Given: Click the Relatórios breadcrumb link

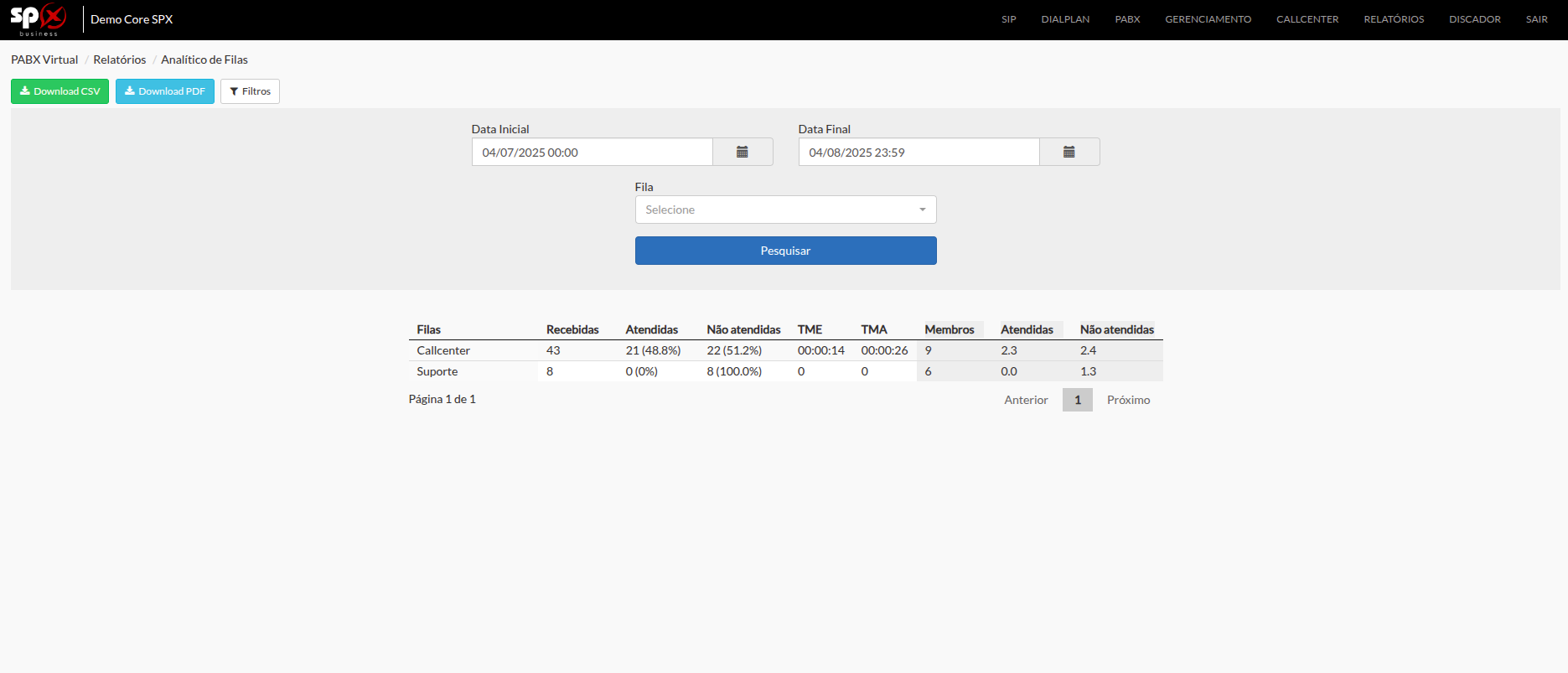Looking at the screenshot, I should 119,60.
